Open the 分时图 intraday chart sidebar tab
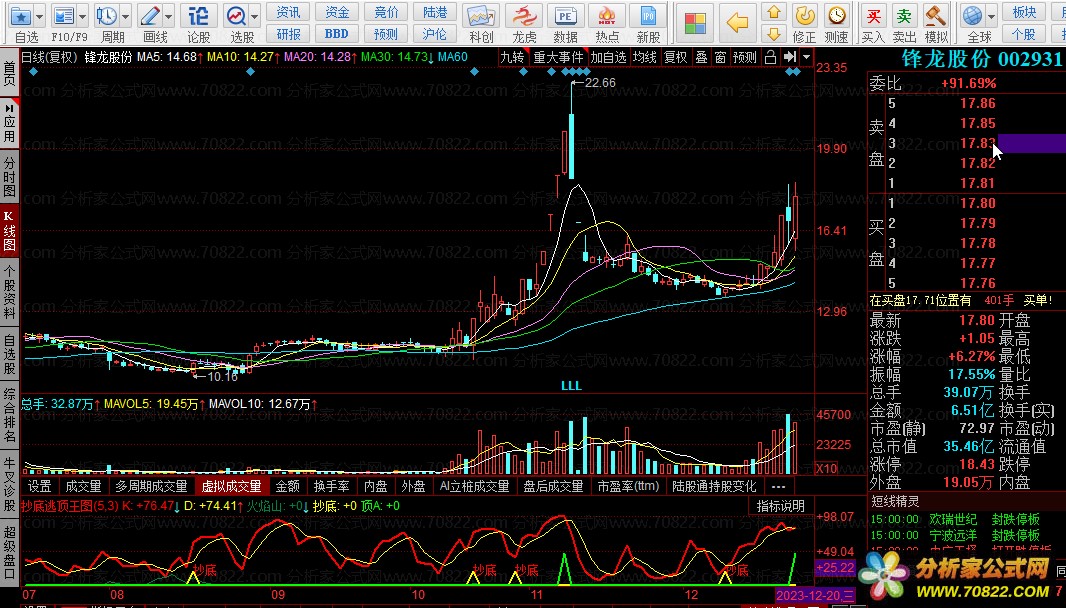The height and width of the screenshot is (608, 1066). 10,177
